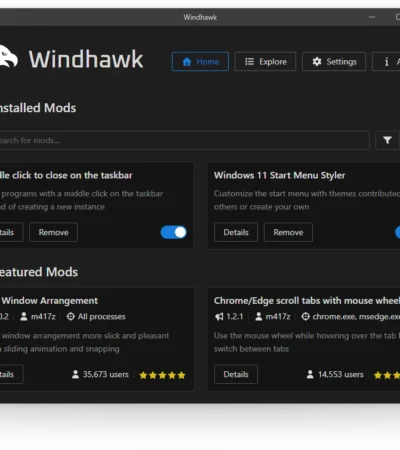Viewport: 400px width, 450px height.
Task: Disable middle click to close taskbar mod
Action: point(173,232)
